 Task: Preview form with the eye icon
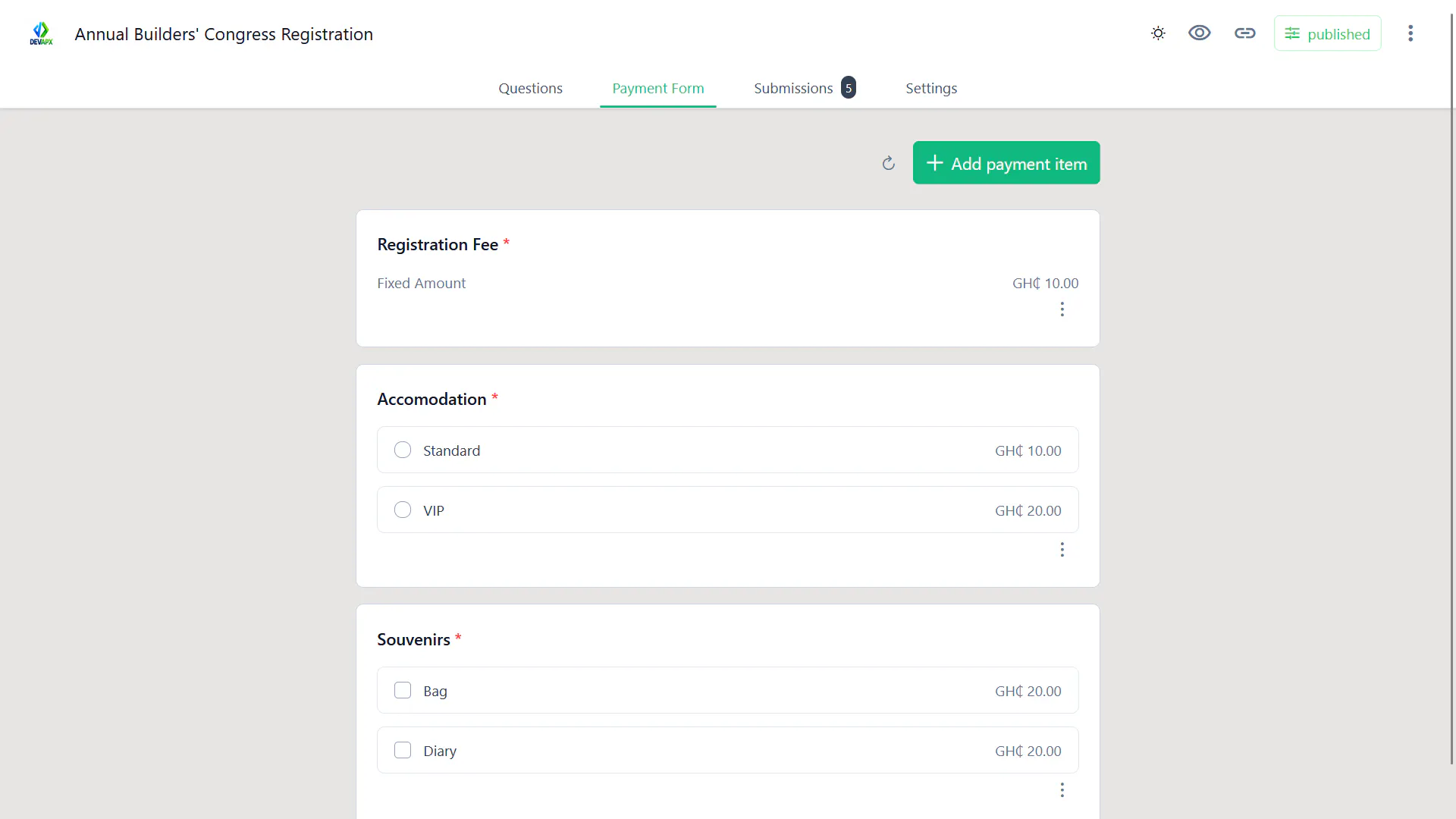[1200, 33]
